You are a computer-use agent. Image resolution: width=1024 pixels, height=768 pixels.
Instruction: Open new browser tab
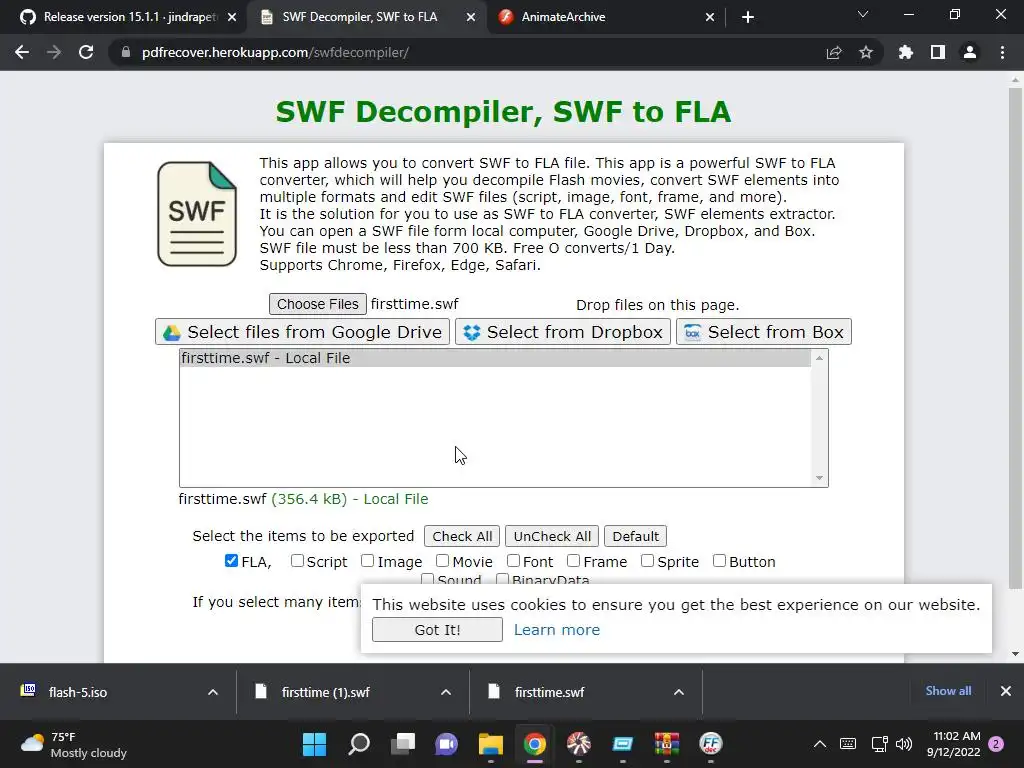[x=748, y=17]
